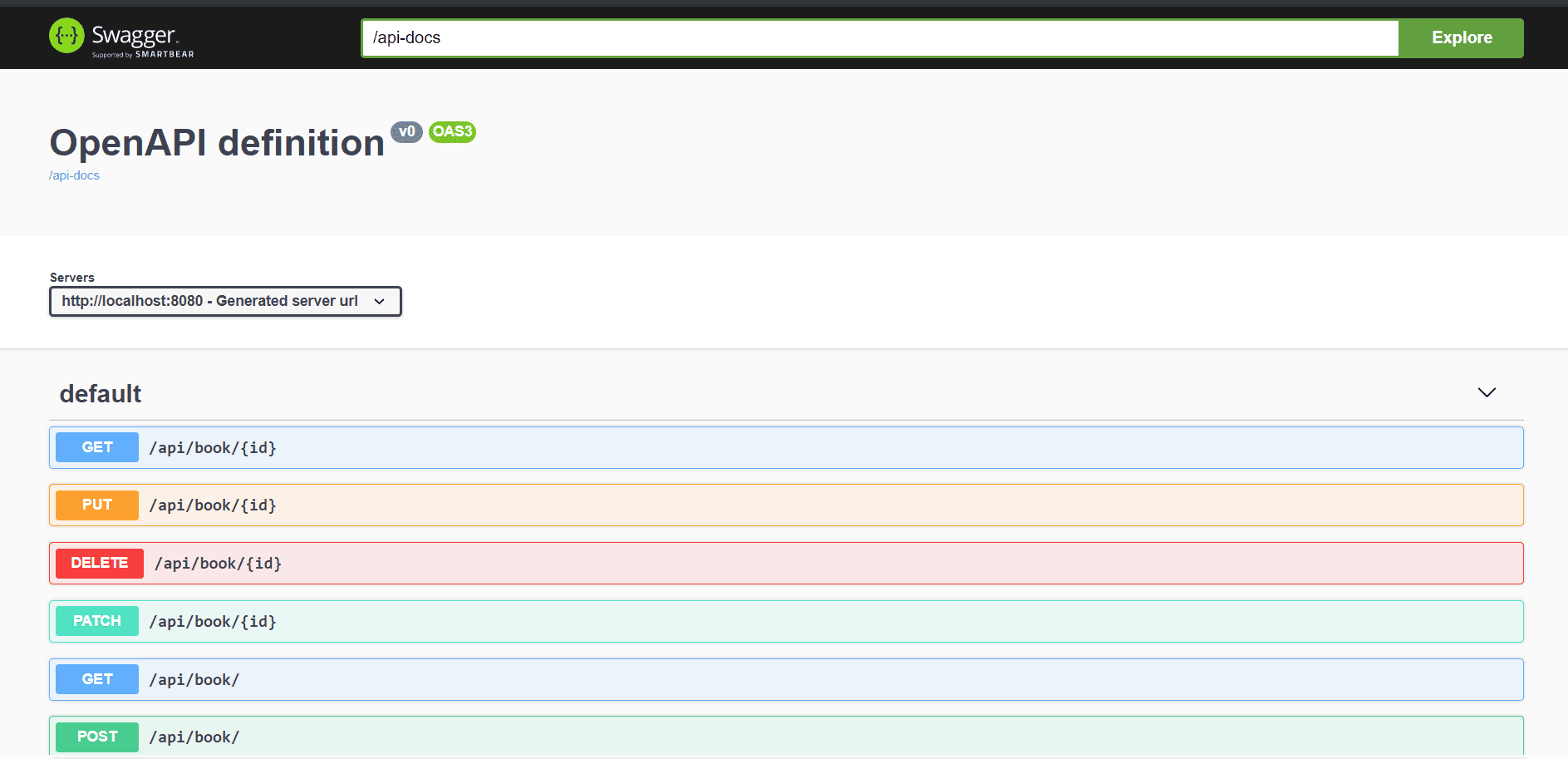This screenshot has height=759, width=1568.
Task: Select the green POST method badge
Action: coord(96,737)
